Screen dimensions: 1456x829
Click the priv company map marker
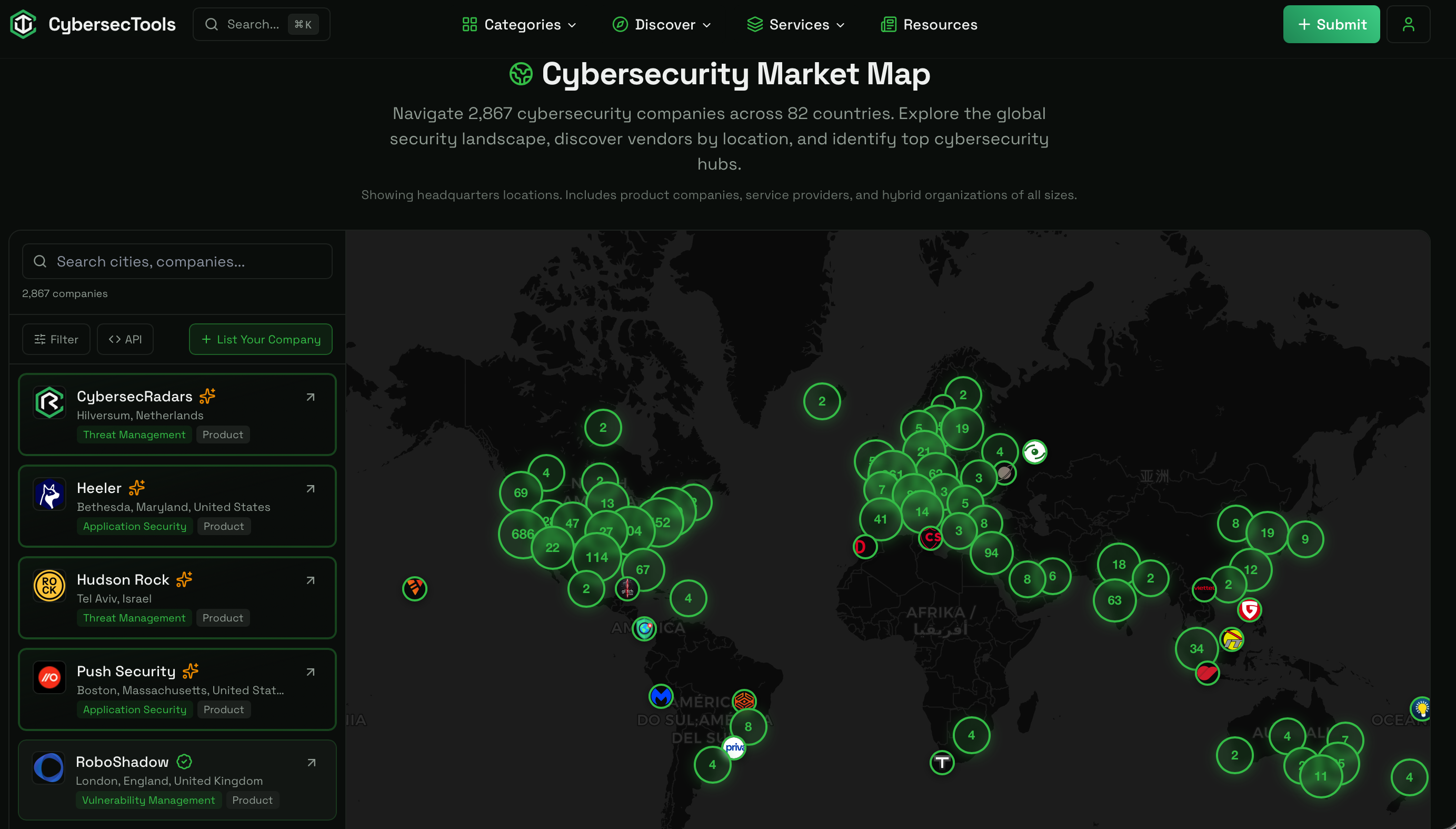(x=734, y=747)
